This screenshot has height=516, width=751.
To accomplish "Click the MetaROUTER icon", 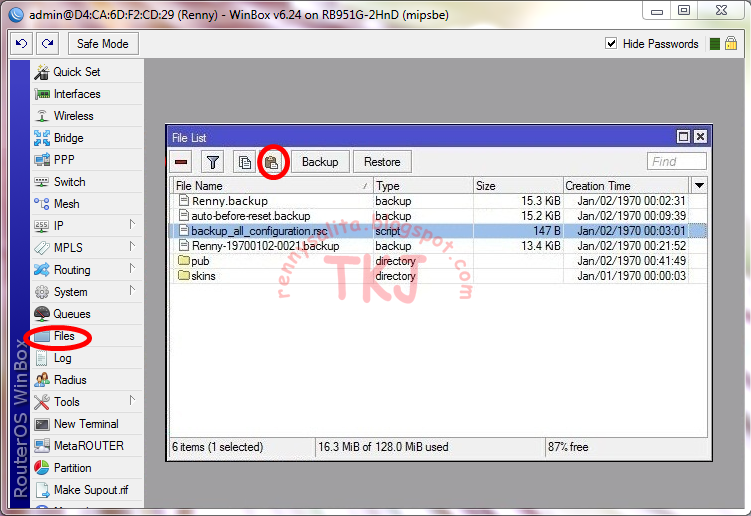I will (x=42, y=446).
